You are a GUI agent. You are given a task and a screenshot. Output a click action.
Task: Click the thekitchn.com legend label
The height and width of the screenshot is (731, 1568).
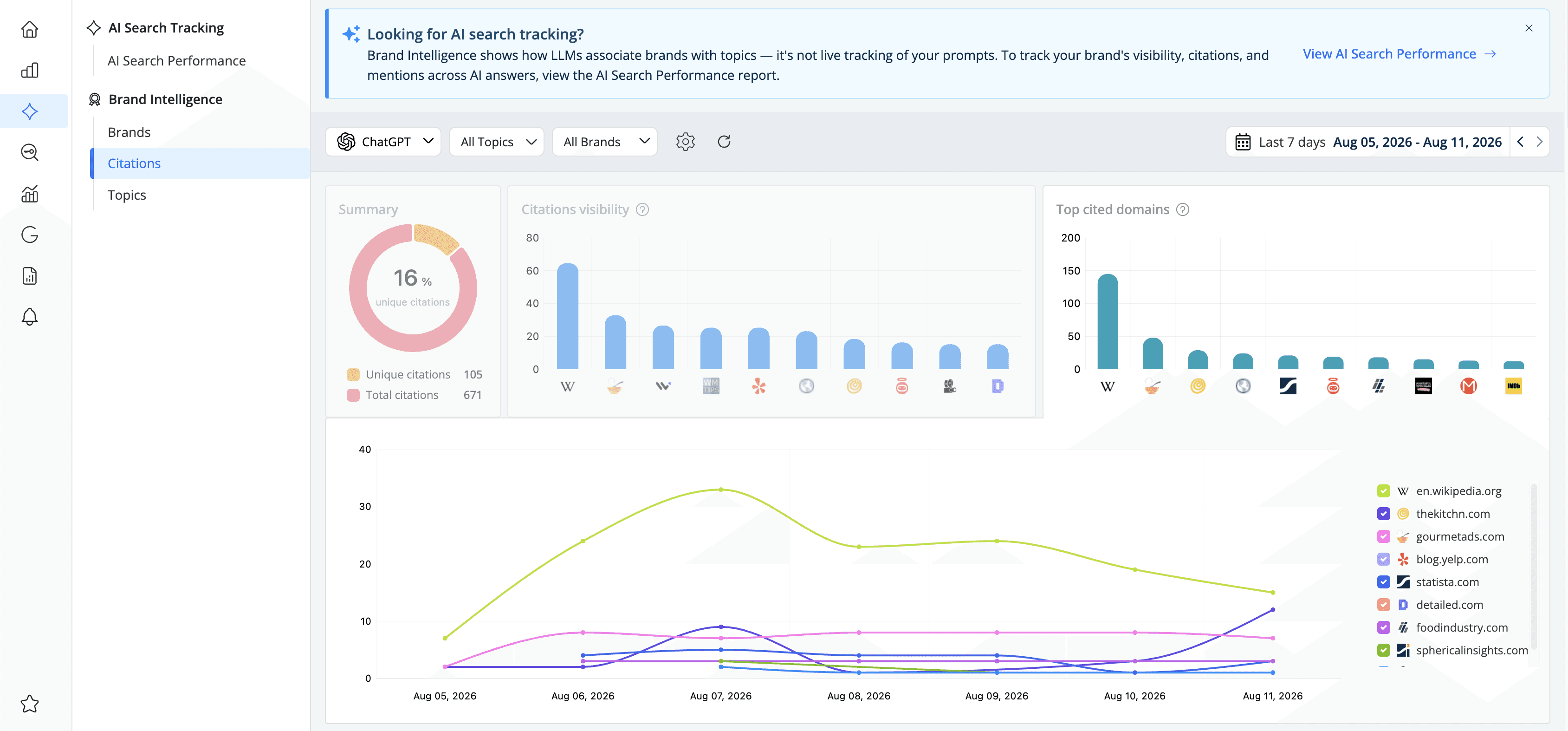1452,514
